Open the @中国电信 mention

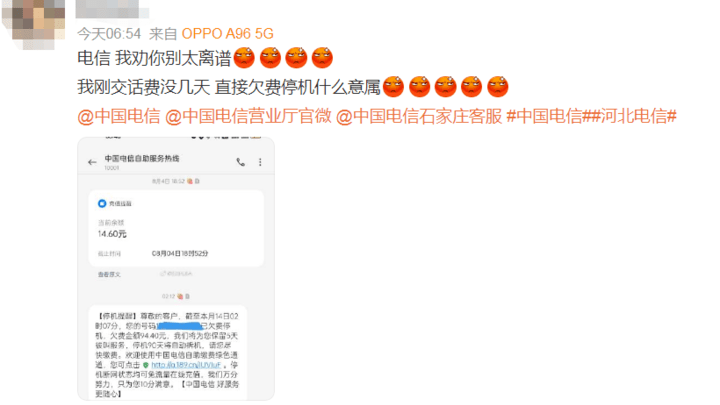coord(118,116)
